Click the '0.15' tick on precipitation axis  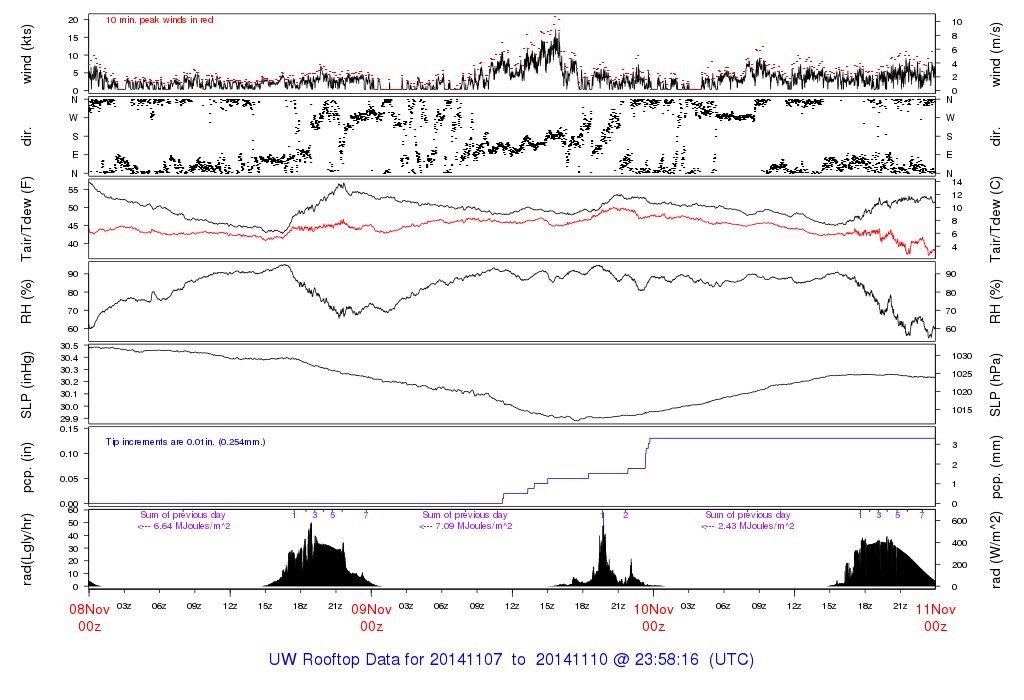pos(70,429)
